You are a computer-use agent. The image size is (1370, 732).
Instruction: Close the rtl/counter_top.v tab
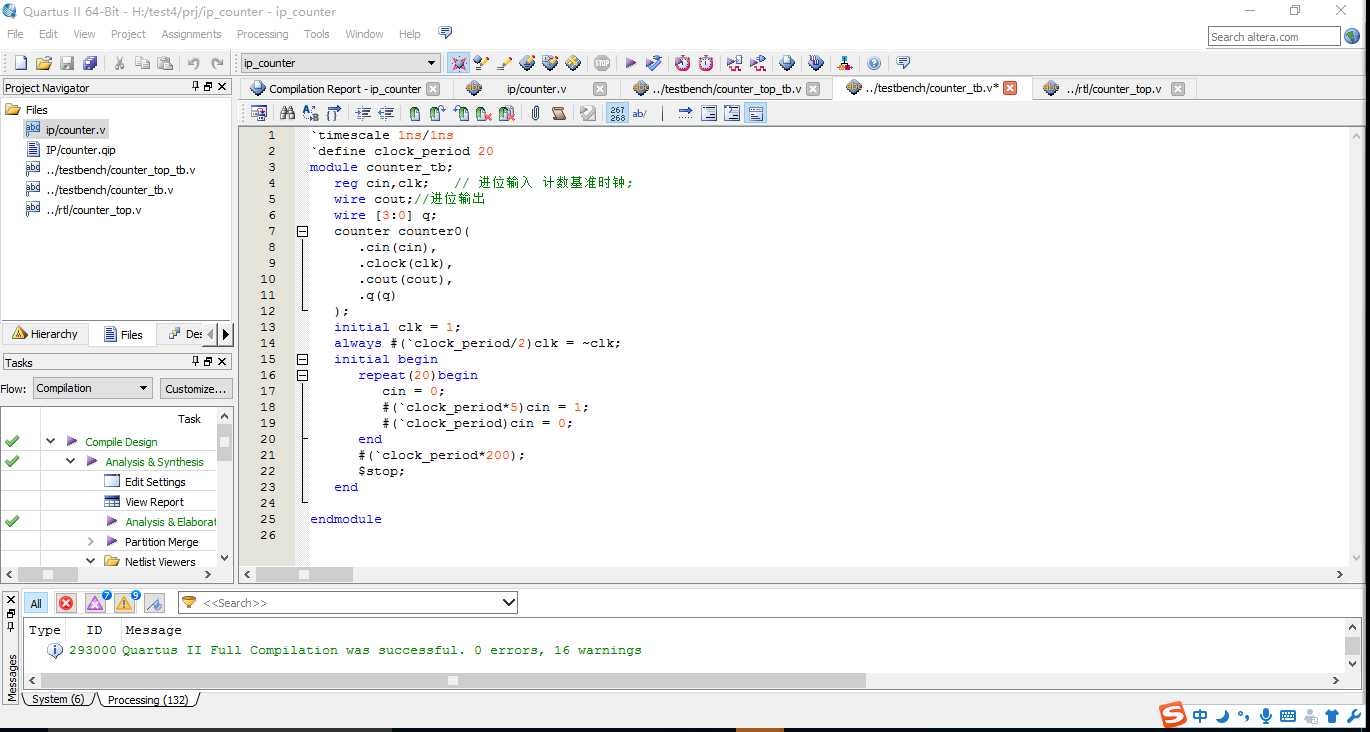pyautogui.click(x=1177, y=88)
